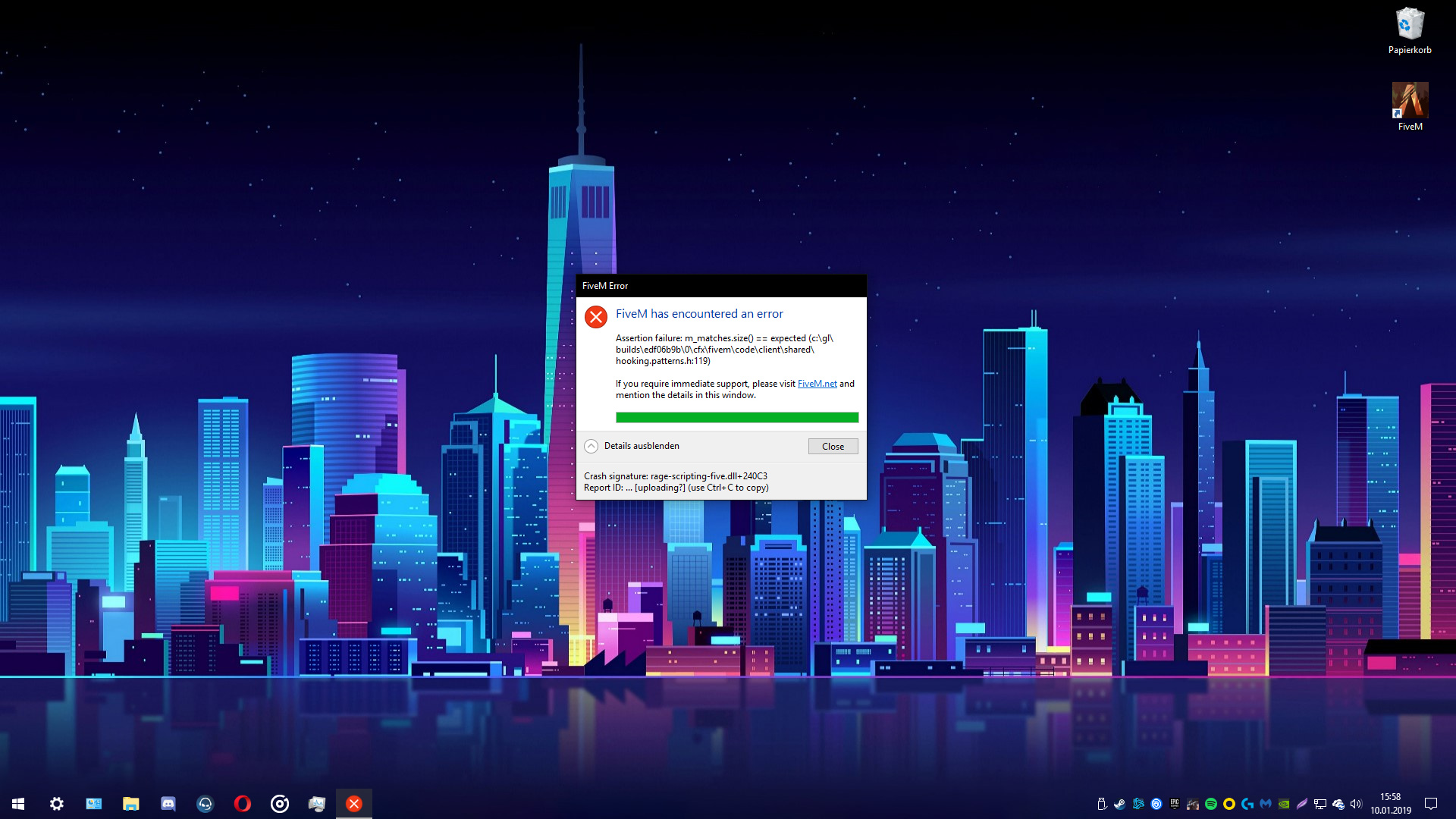Screen dimensions: 1456x819
Task: Open the white circular target taskbar app
Action: pos(280,804)
